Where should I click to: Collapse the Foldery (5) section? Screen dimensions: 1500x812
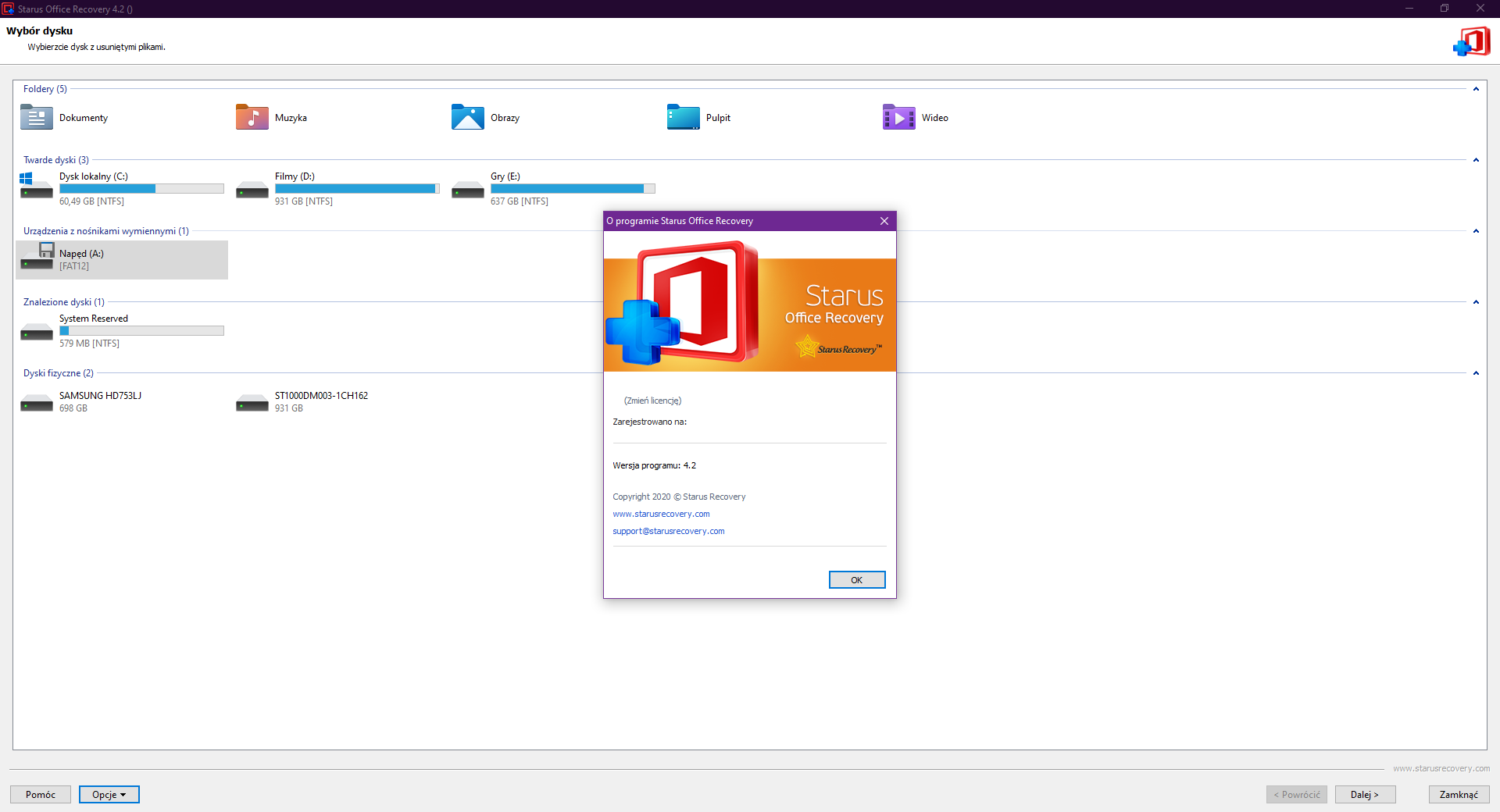[x=1476, y=89]
